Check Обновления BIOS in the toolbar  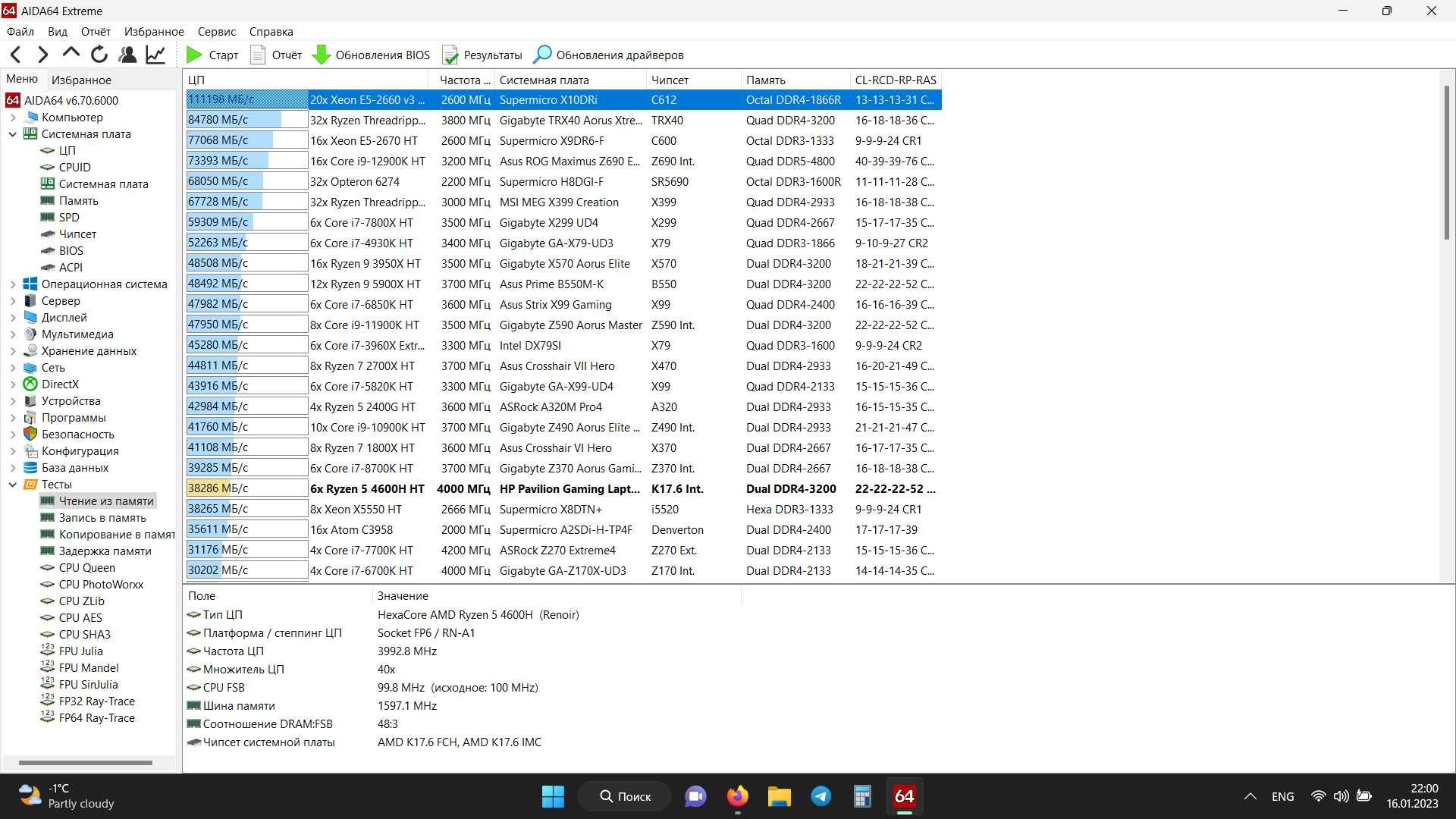(372, 55)
